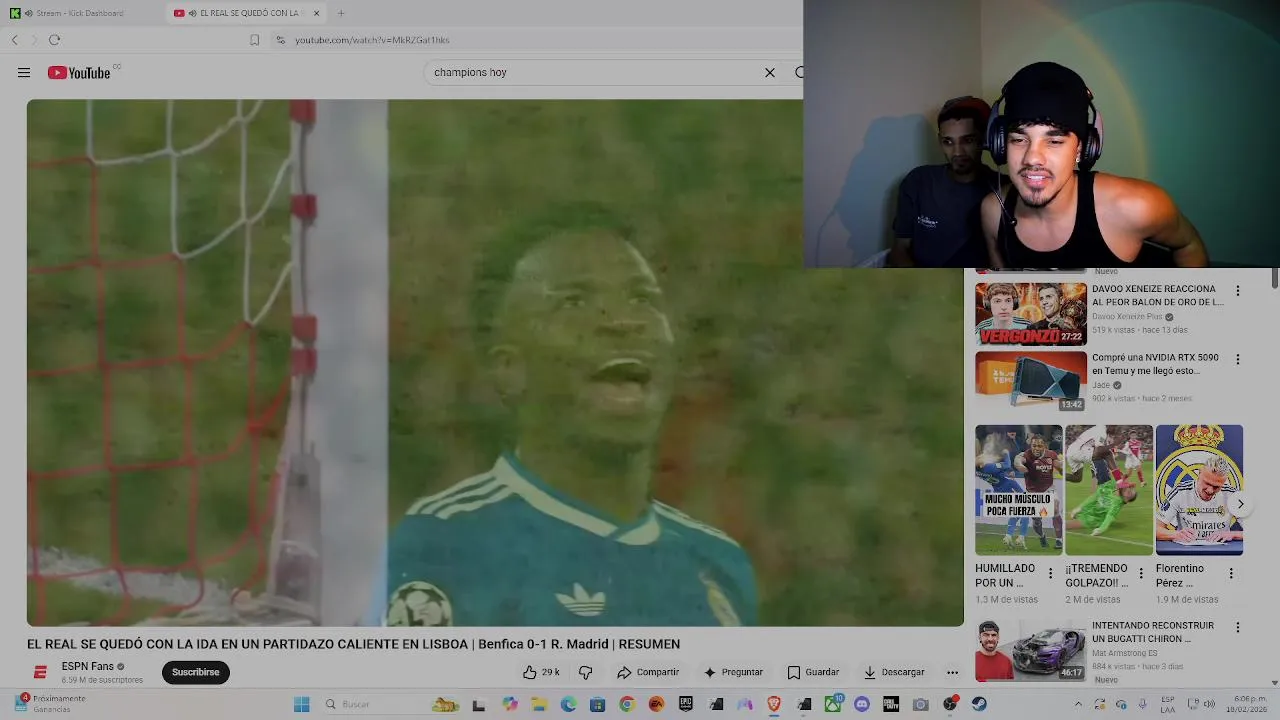Open the Windows Start menu
Image resolution: width=1280 pixels, height=720 pixels.
pyautogui.click(x=301, y=704)
